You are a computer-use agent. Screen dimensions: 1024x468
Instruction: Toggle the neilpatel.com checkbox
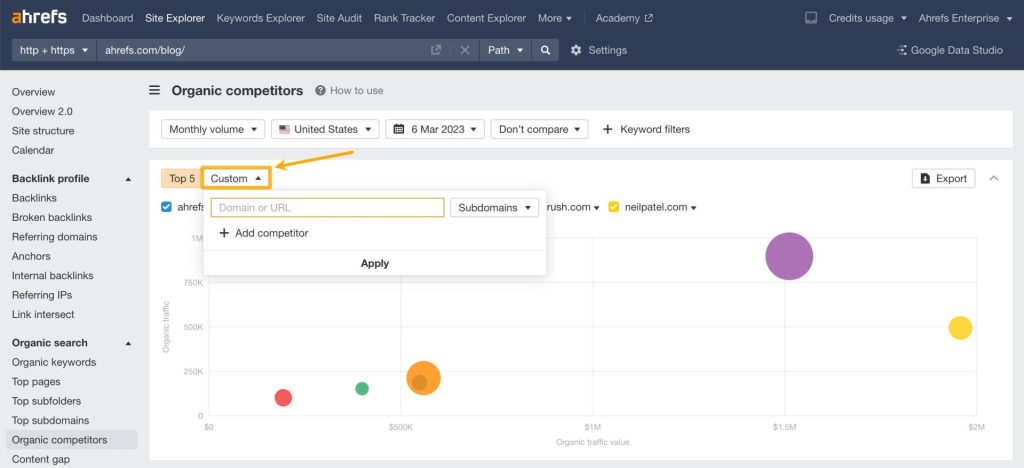click(613, 207)
